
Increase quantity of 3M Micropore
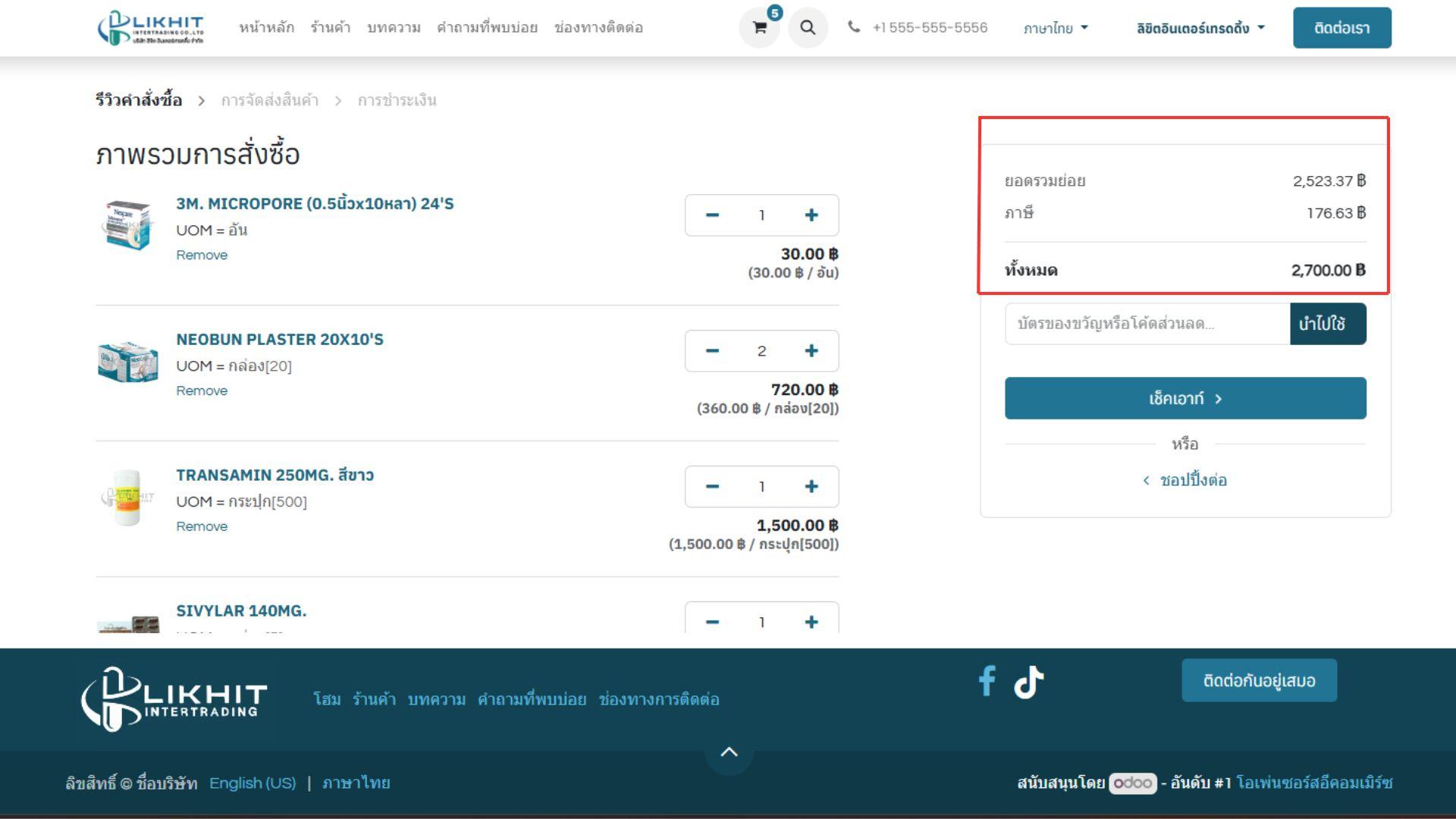[x=811, y=215]
